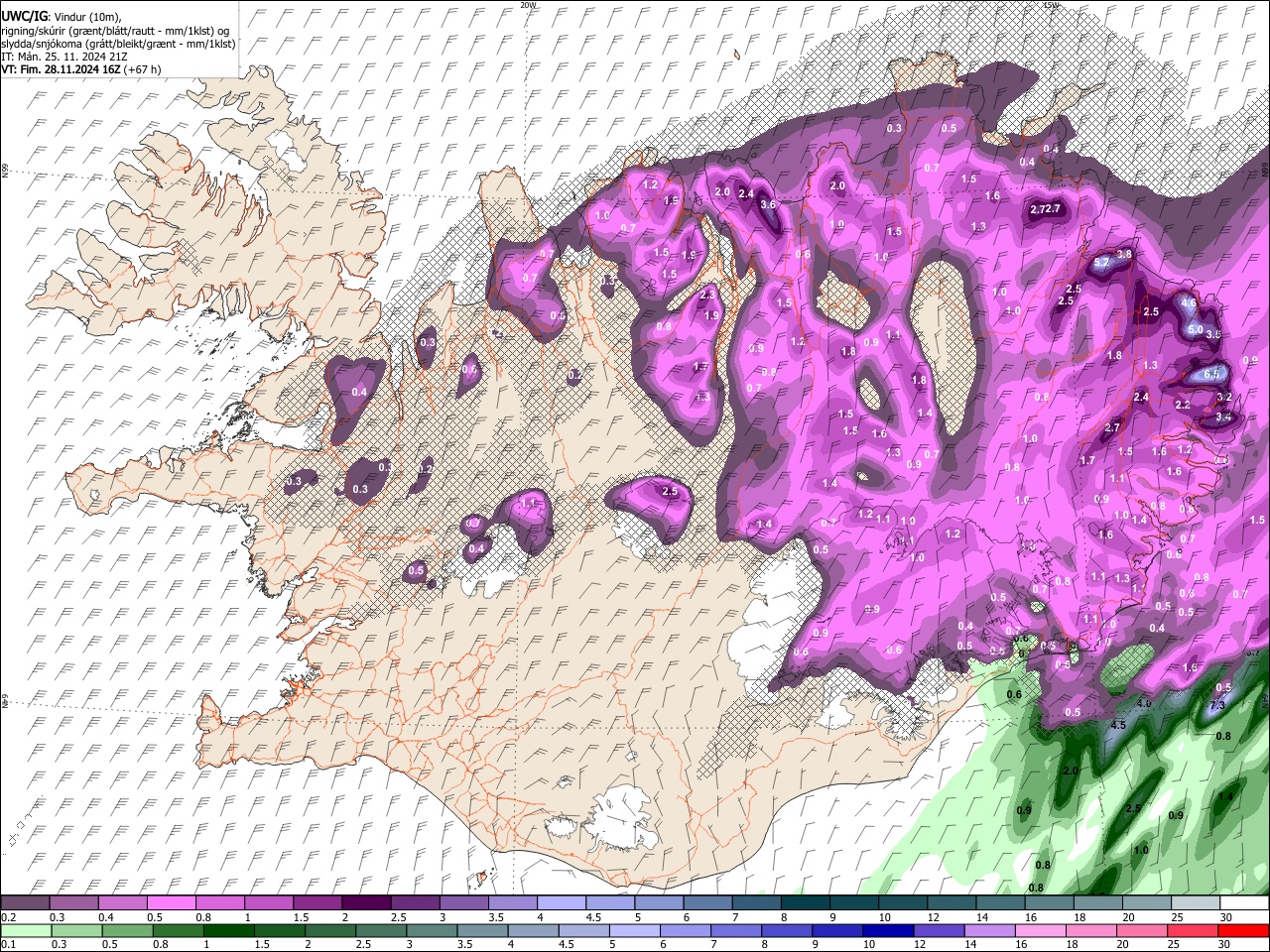The width and height of the screenshot is (1270, 952).
Task: Click the 12 label in the rain legend row
Action: [920, 944]
